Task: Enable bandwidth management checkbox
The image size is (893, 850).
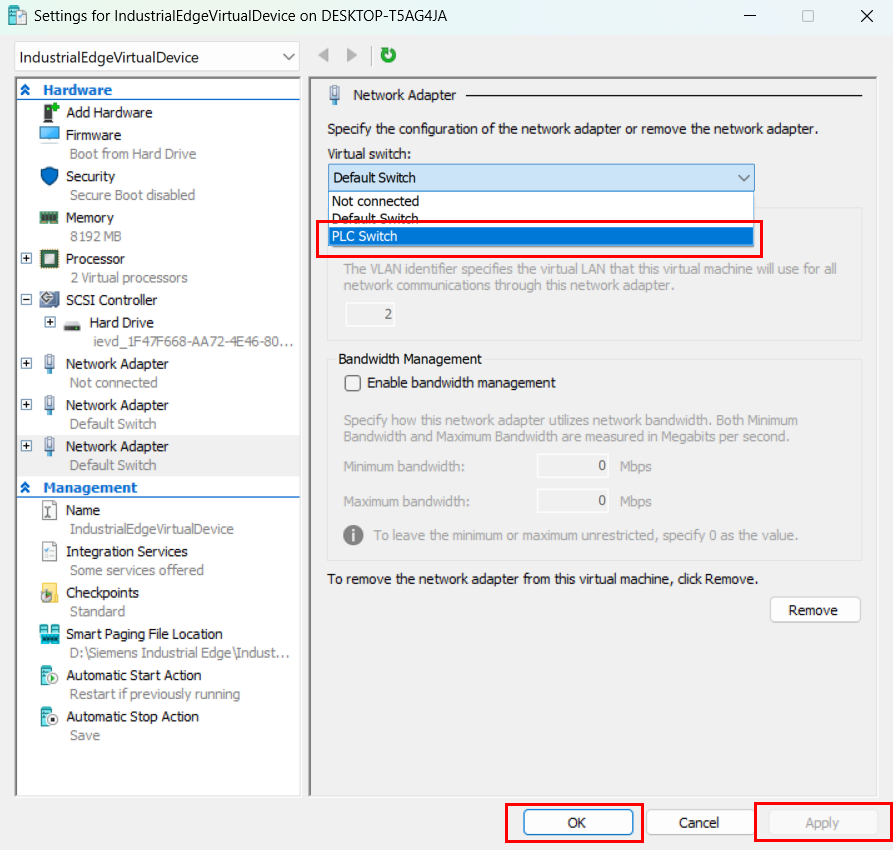Action: [352, 383]
